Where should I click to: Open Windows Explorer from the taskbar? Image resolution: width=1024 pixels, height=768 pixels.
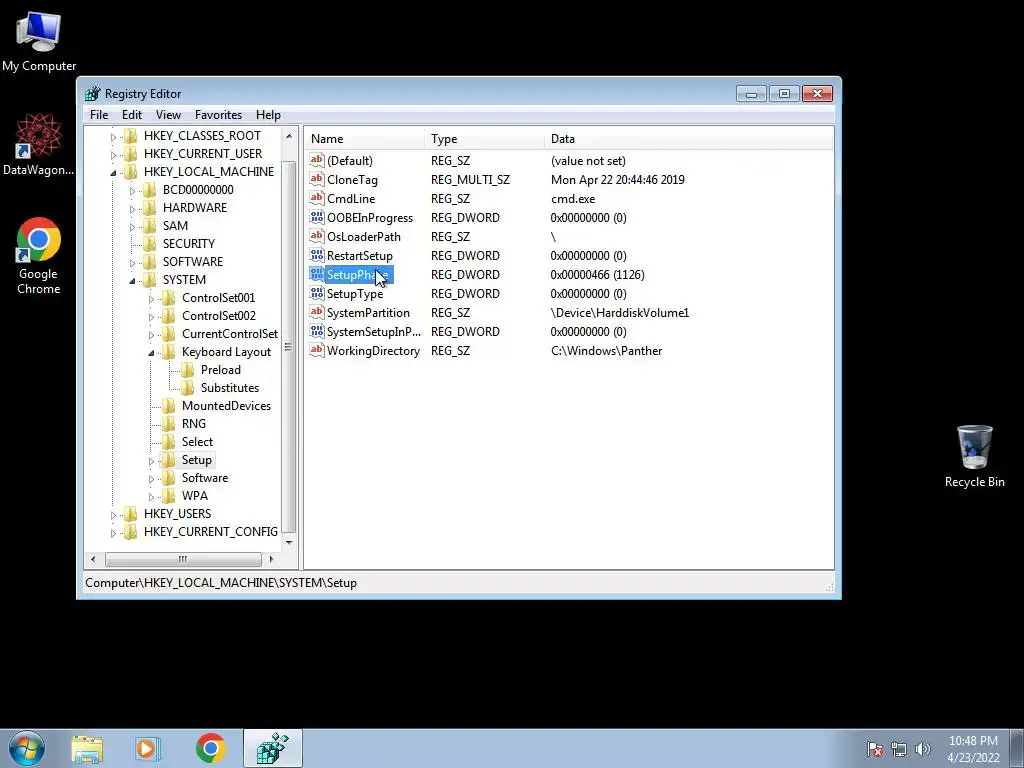click(x=87, y=748)
